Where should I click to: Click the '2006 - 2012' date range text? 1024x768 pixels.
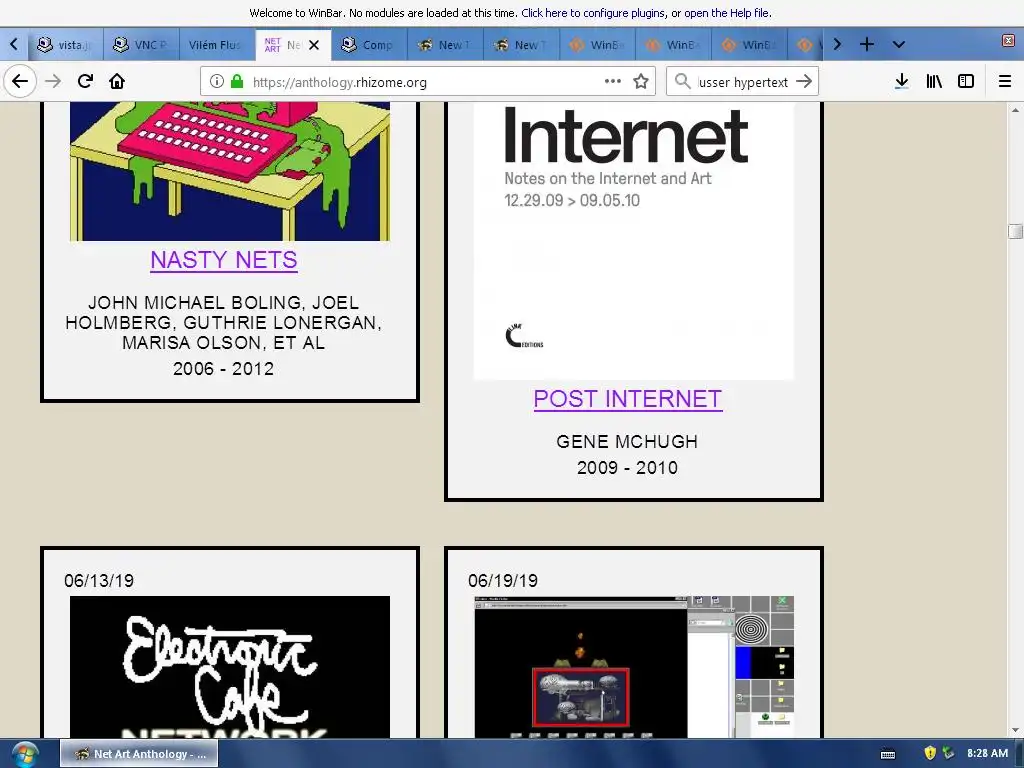(223, 368)
